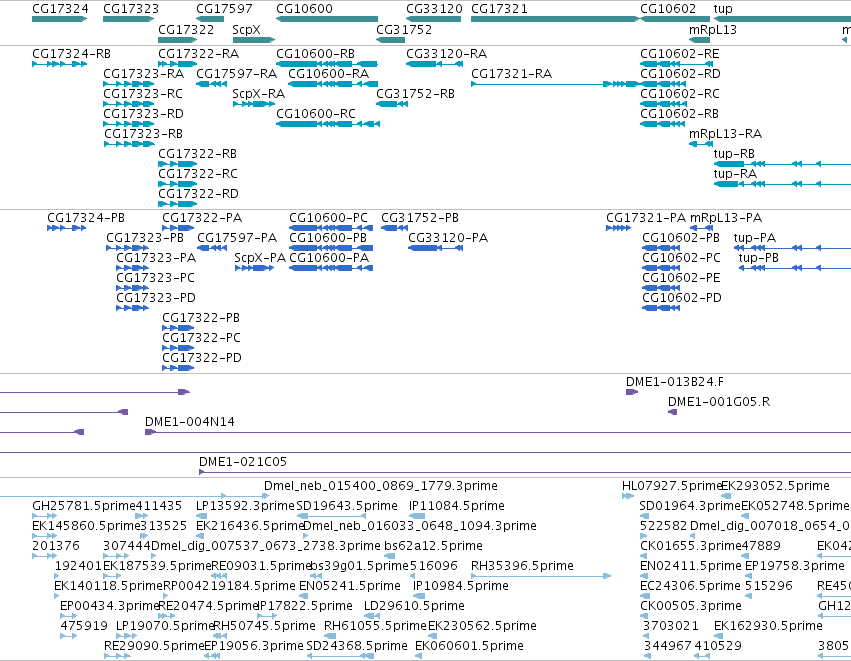Select protein CG17322-PA
Viewport: 851px width, 661px height.
point(178,228)
